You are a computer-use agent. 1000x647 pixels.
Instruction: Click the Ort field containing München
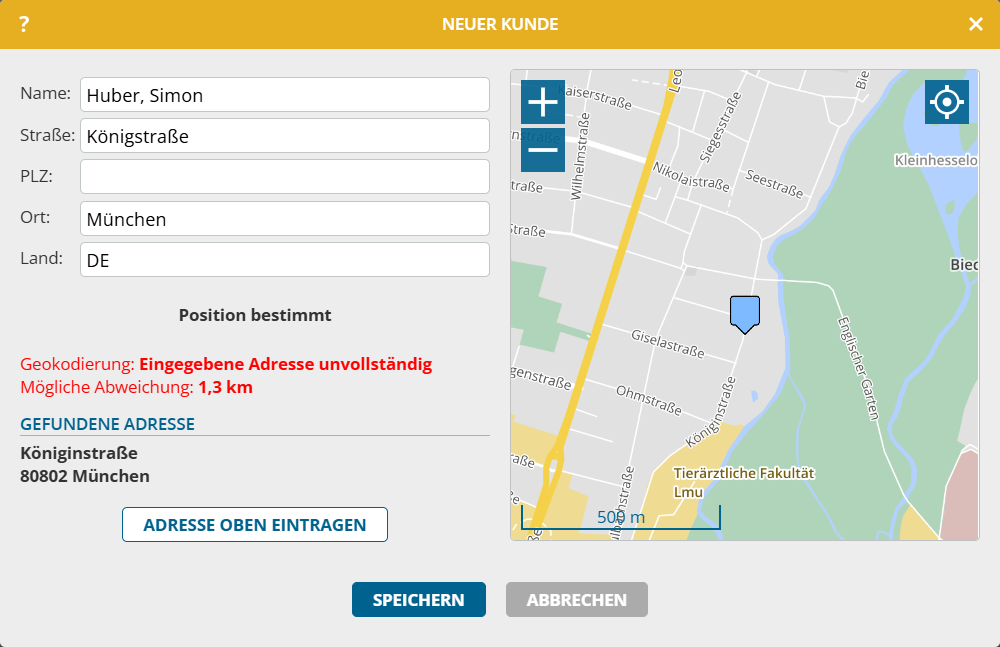tap(285, 218)
